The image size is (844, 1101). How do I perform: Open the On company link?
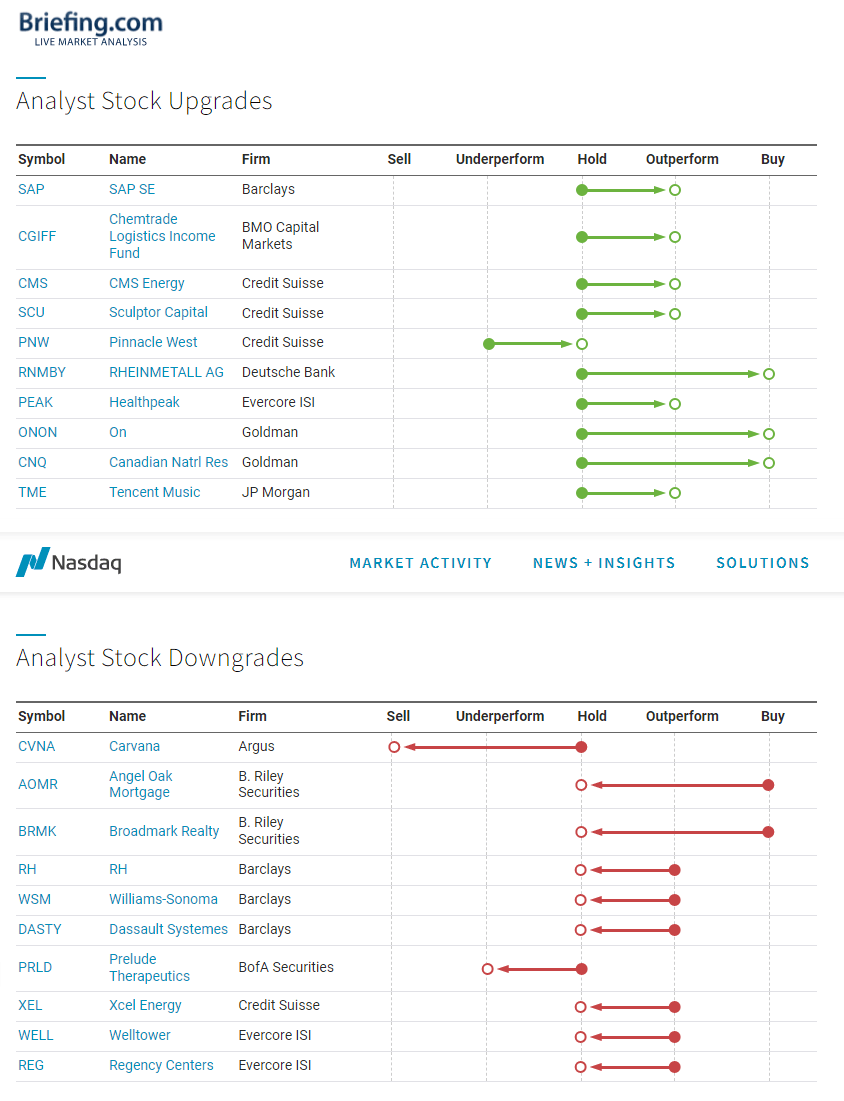coord(118,433)
